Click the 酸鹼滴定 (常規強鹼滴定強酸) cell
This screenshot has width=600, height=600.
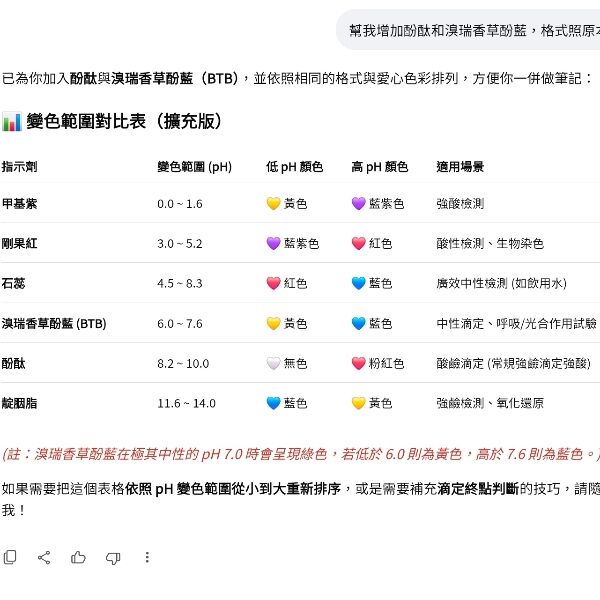(x=514, y=363)
